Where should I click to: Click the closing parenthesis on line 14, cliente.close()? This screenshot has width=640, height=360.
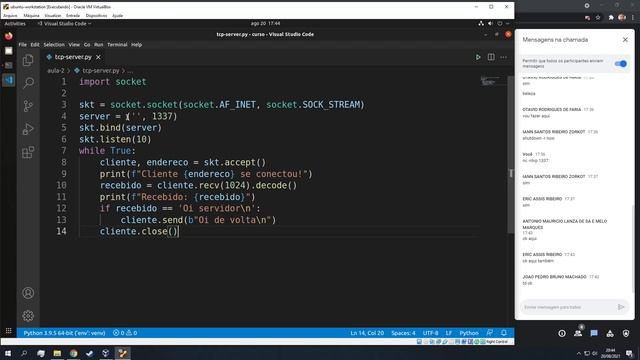(175, 231)
